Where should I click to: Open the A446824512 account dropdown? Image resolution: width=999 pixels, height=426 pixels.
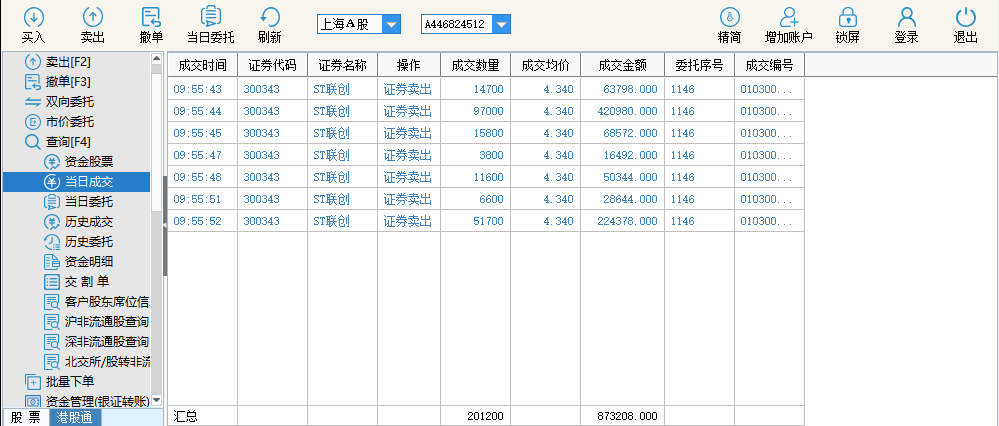click(501, 25)
